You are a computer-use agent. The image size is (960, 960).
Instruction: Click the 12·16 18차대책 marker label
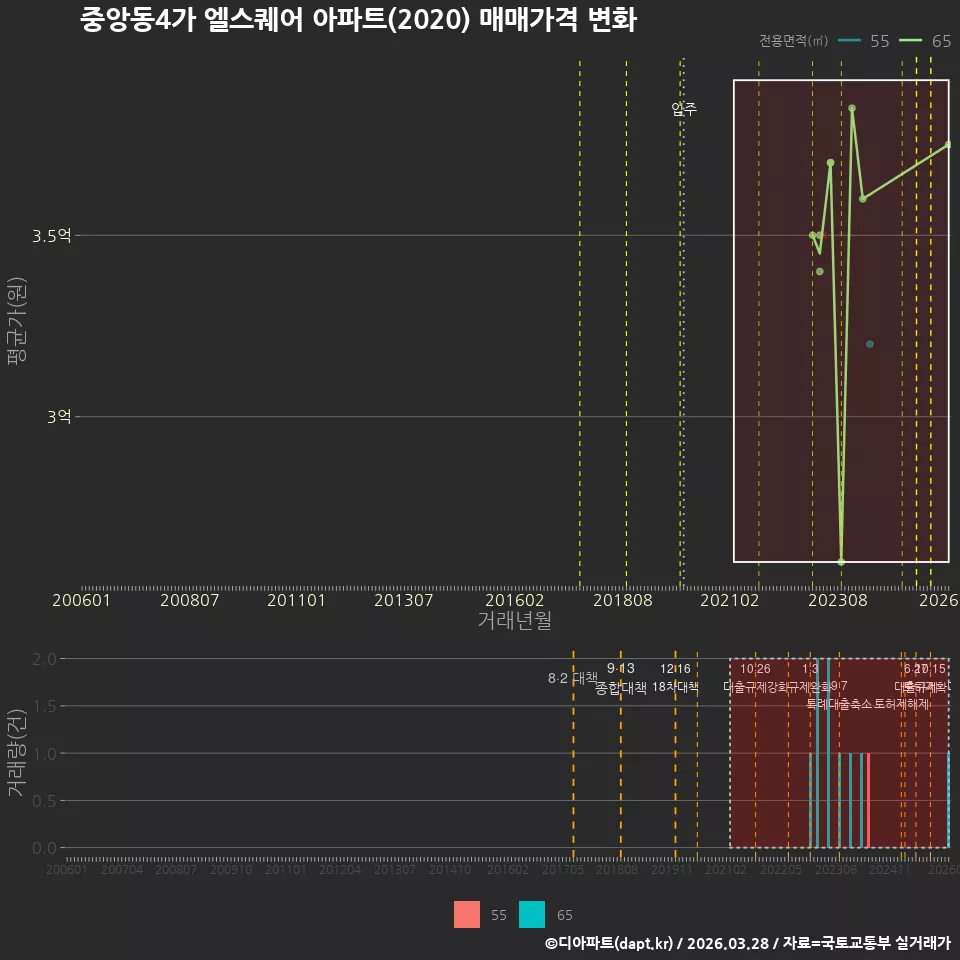point(675,678)
